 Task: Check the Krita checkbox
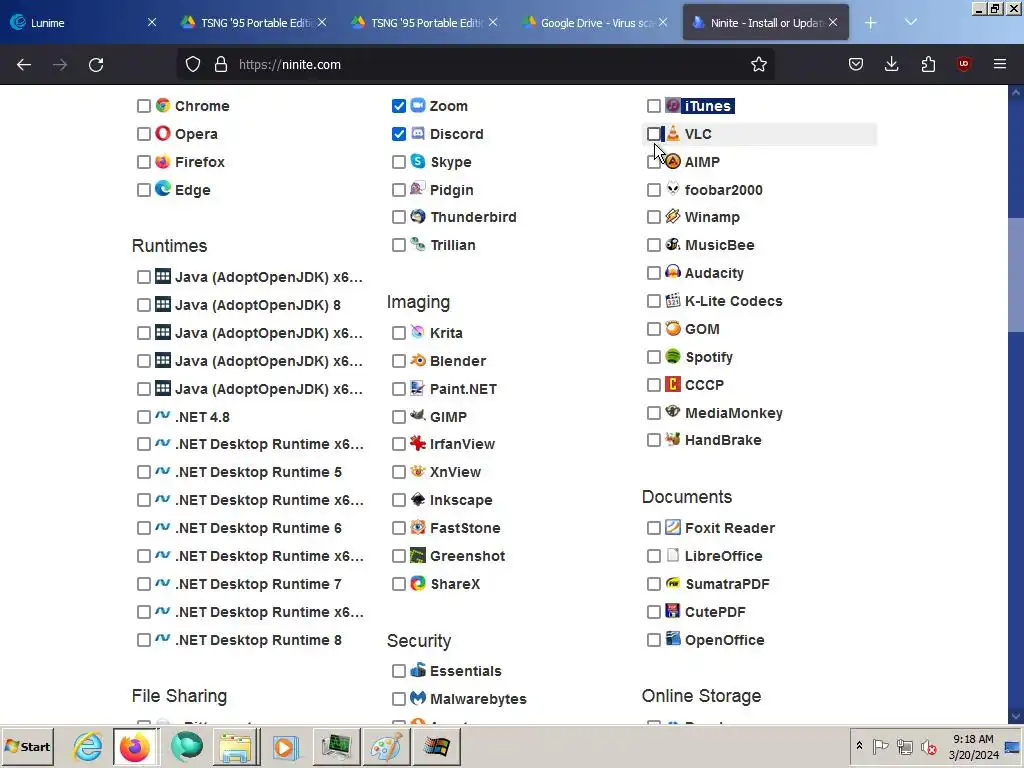(398, 333)
